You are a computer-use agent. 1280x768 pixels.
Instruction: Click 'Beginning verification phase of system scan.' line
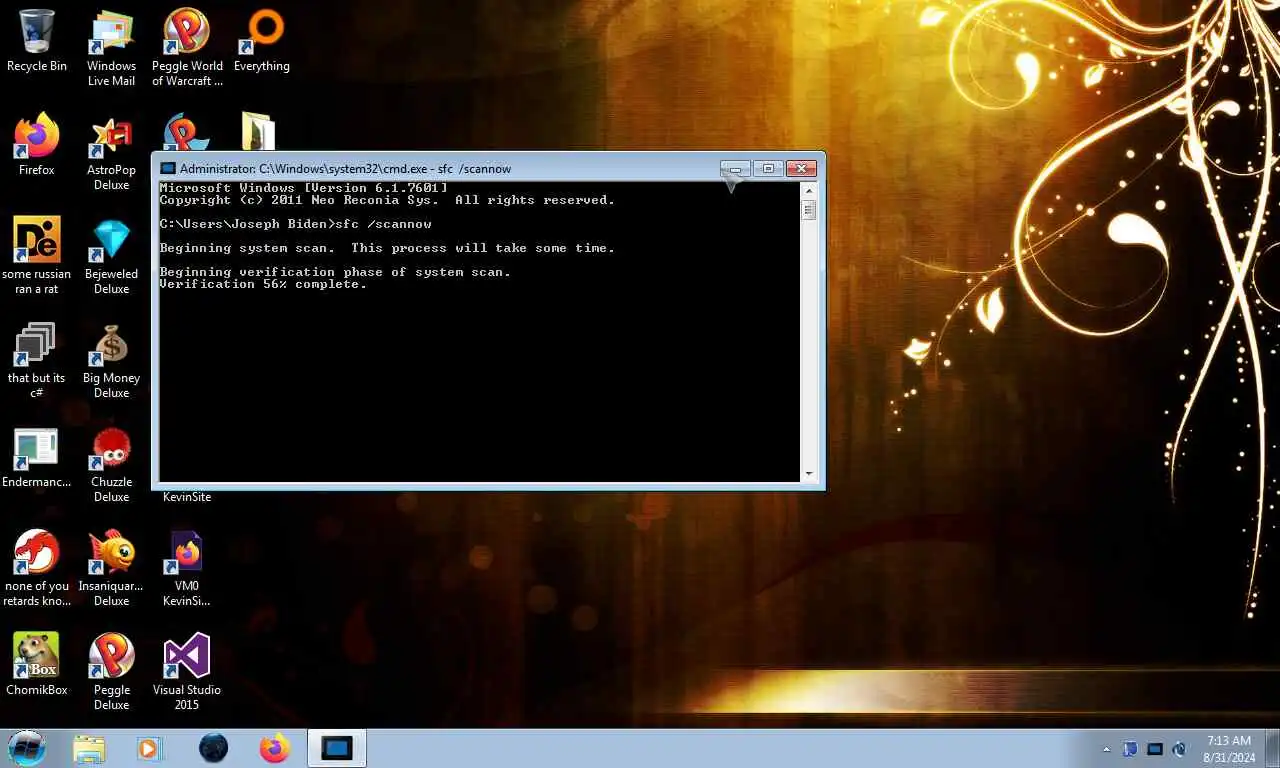[335, 272]
